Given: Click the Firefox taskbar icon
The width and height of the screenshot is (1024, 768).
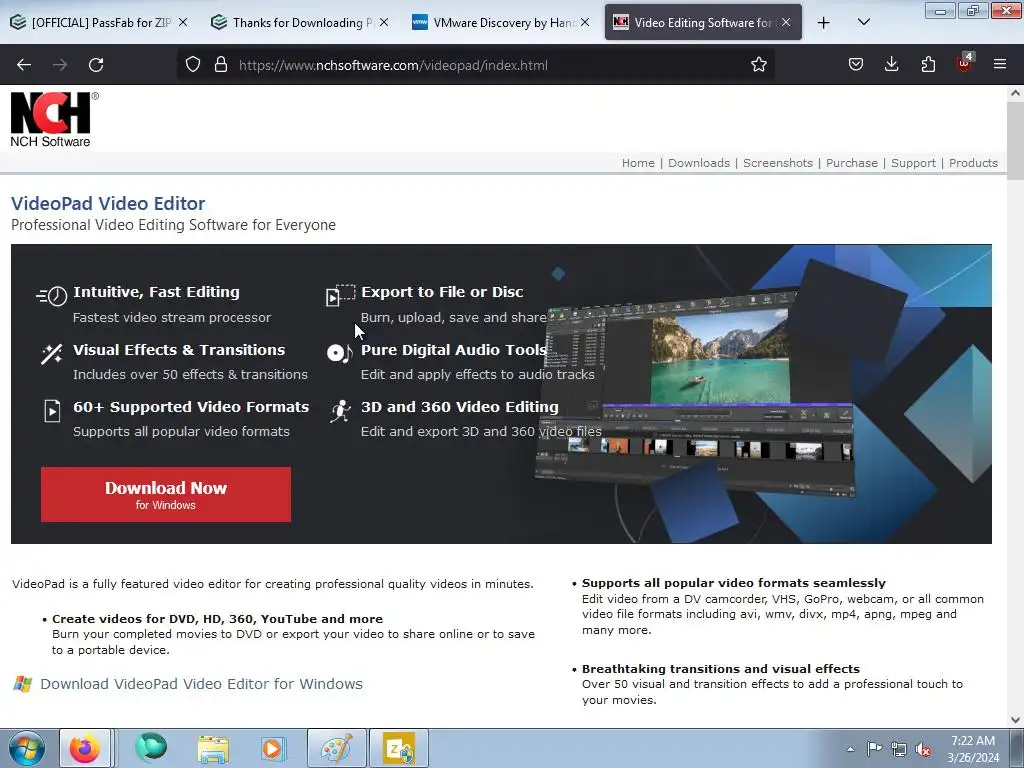Looking at the screenshot, I should (x=85, y=748).
